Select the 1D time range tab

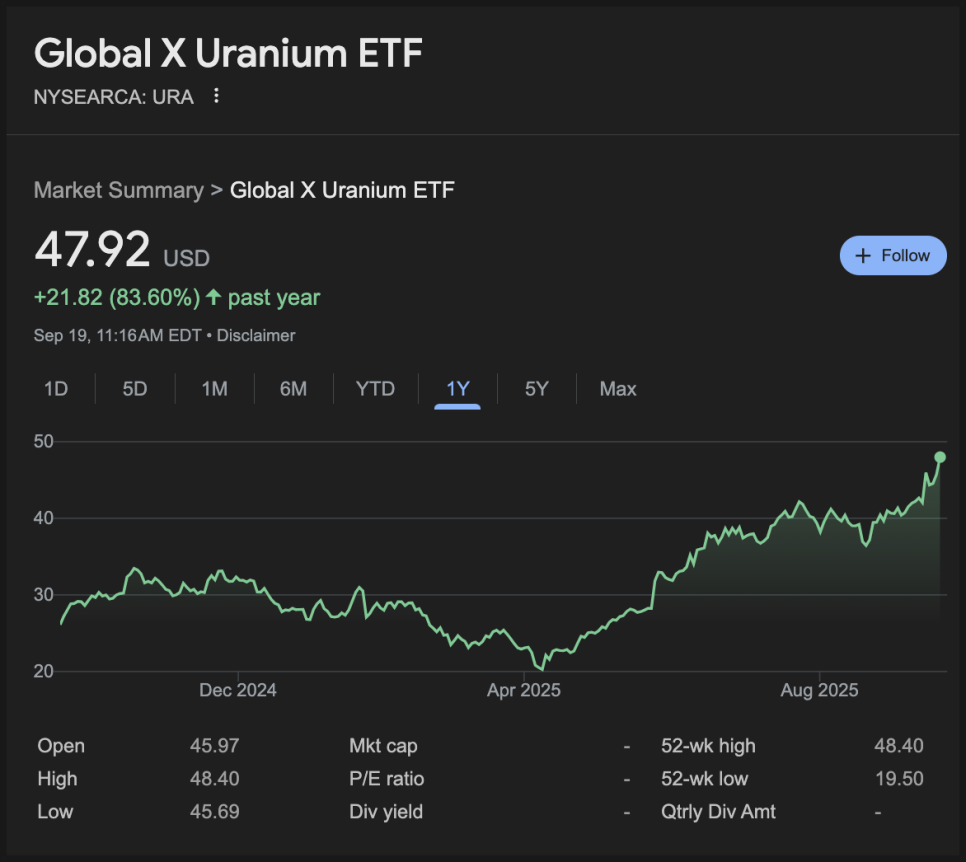pyautogui.click(x=55, y=389)
